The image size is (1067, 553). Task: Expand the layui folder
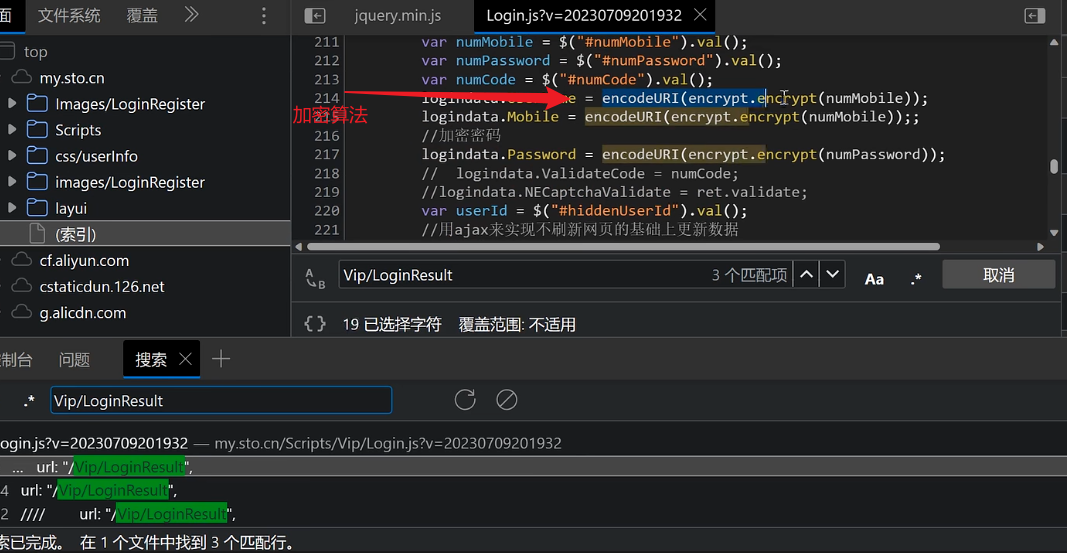[12, 208]
